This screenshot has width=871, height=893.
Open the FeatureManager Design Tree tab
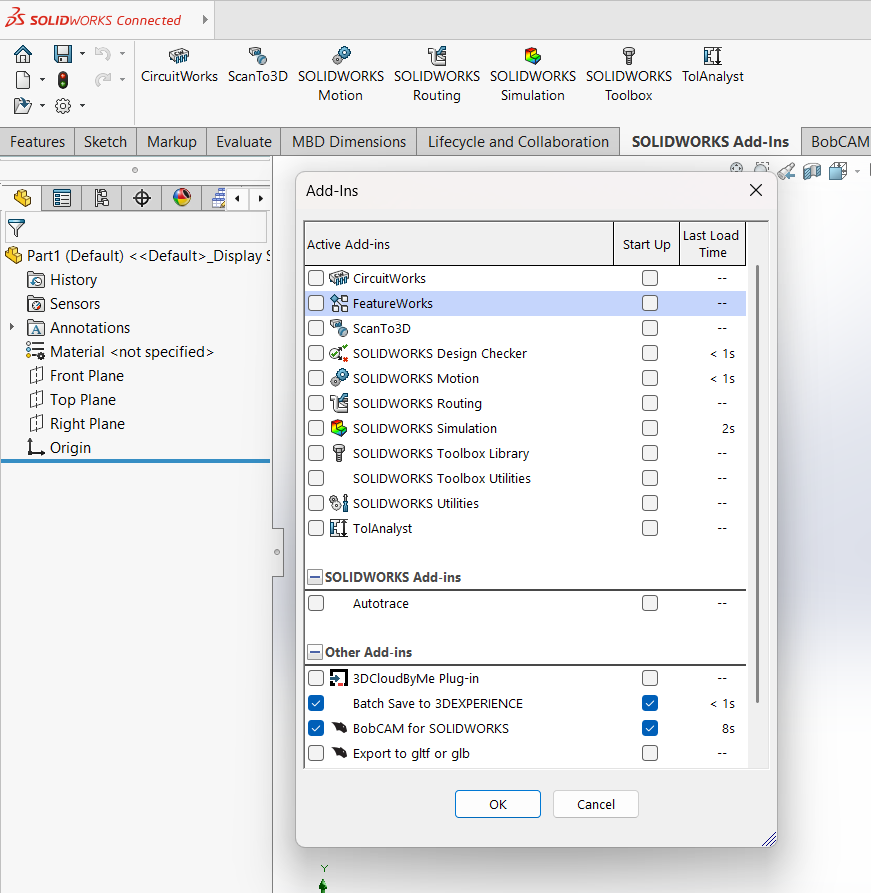pyautogui.click(x=22, y=198)
